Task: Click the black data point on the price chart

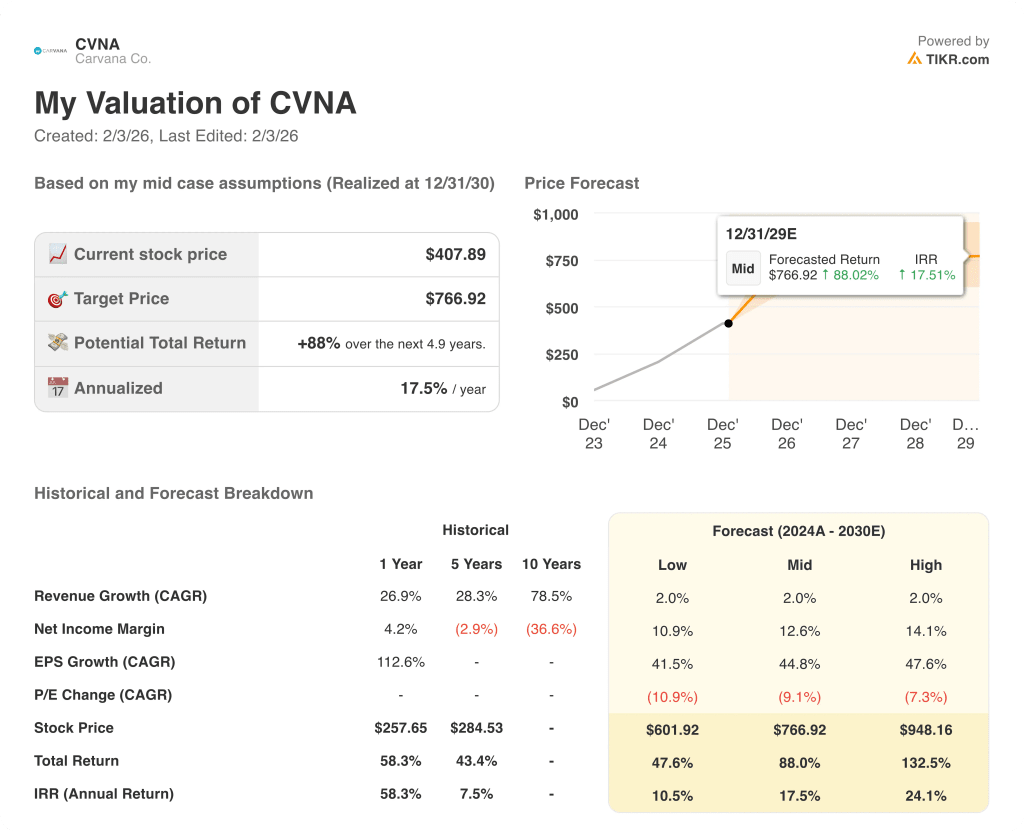Action: pos(728,323)
